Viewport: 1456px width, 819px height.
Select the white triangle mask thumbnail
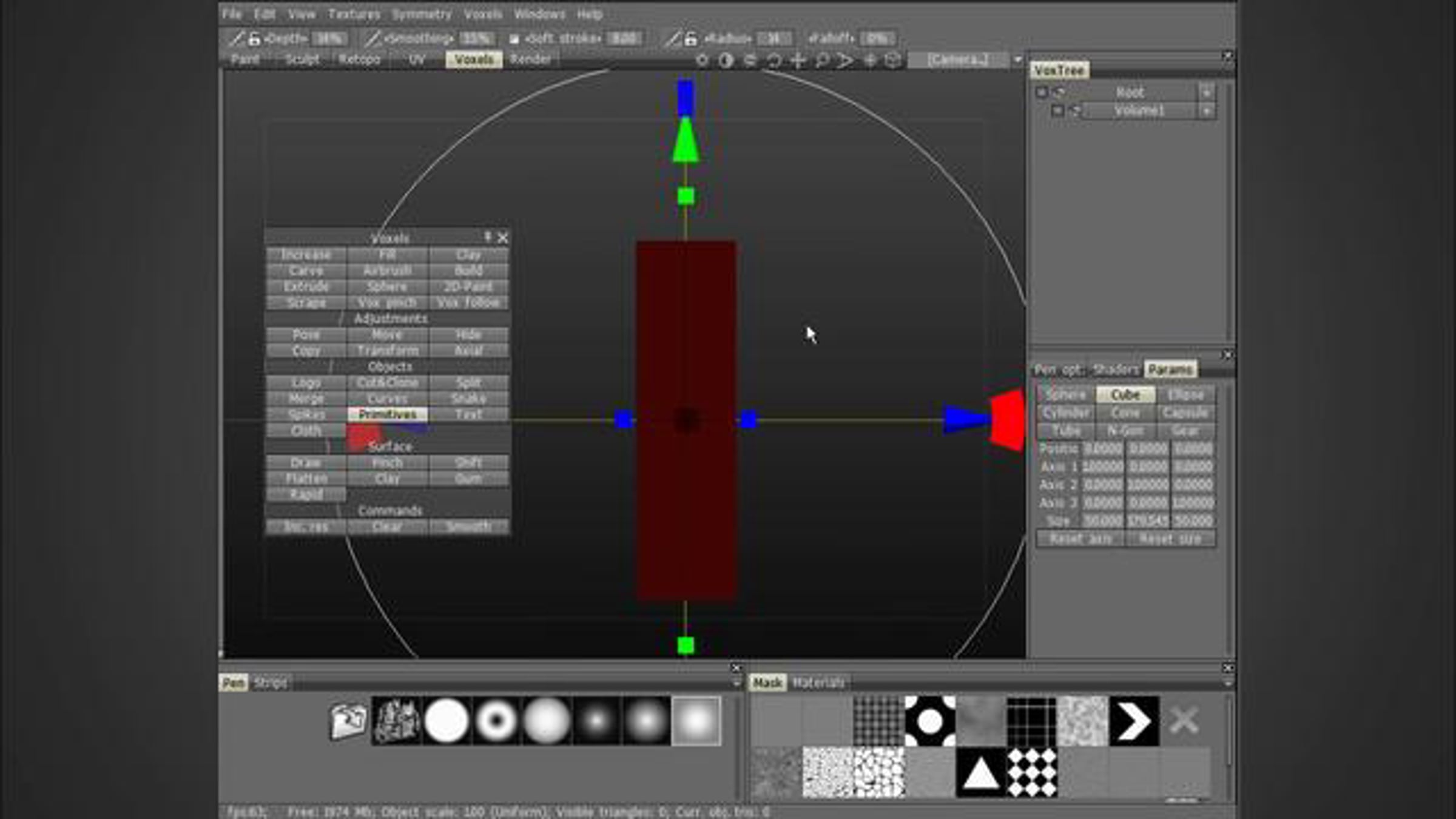pos(981,773)
